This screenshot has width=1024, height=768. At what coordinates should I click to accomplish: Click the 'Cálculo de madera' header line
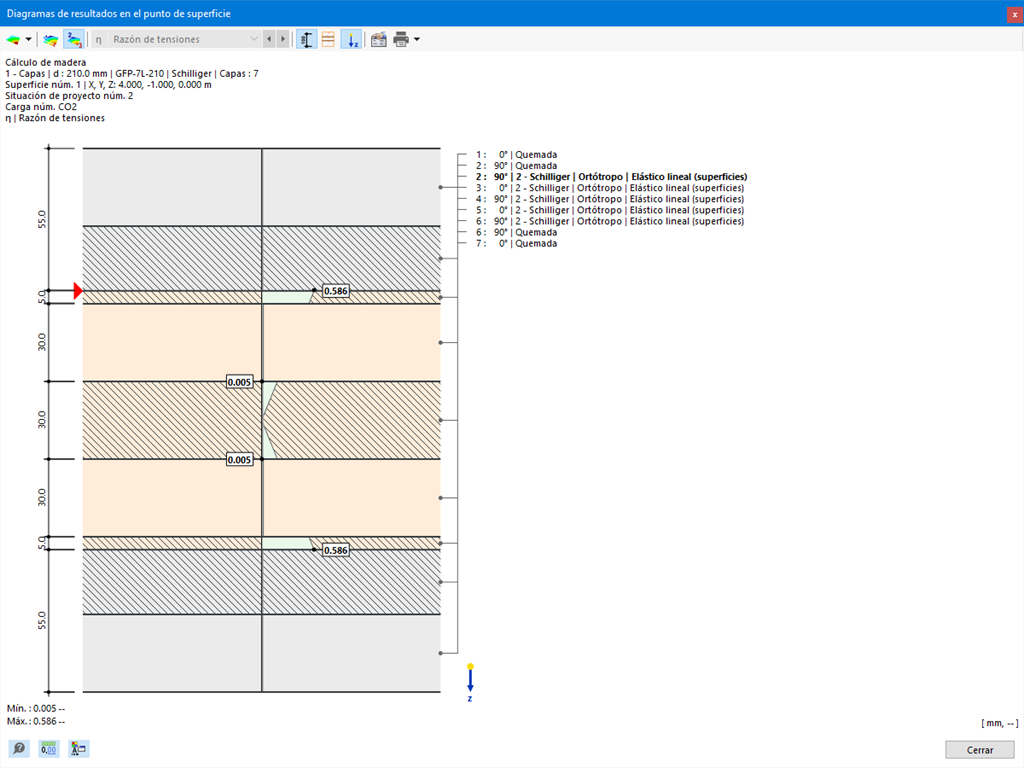click(46, 63)
